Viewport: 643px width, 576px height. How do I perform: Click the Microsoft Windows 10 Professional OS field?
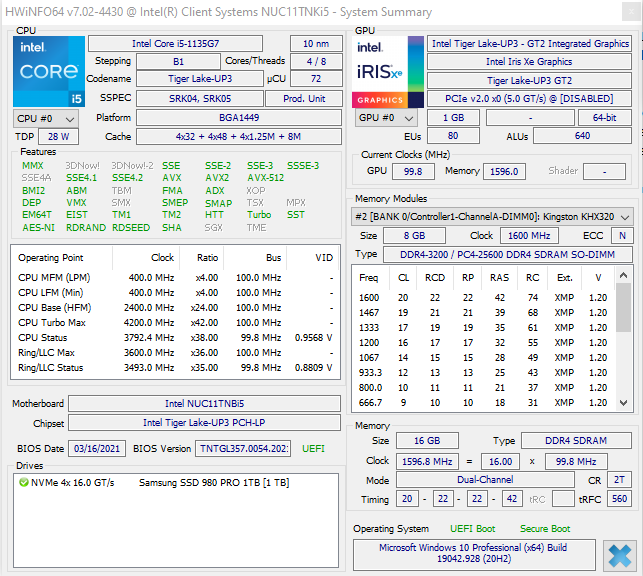click(x=474, y=553)
